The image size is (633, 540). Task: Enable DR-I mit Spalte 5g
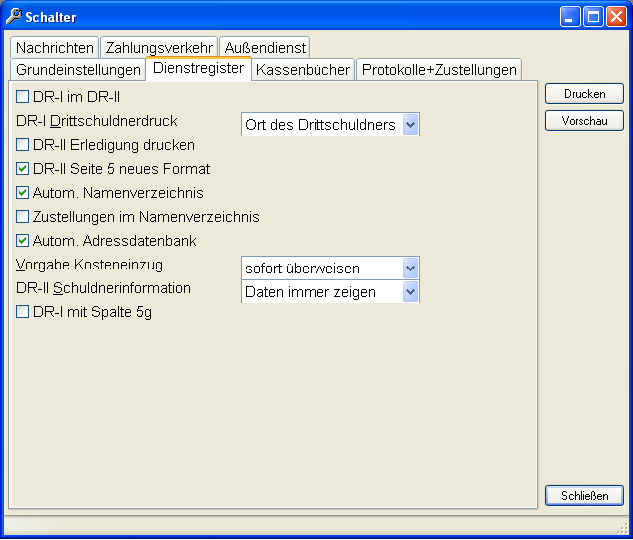(x=22, y=312)
